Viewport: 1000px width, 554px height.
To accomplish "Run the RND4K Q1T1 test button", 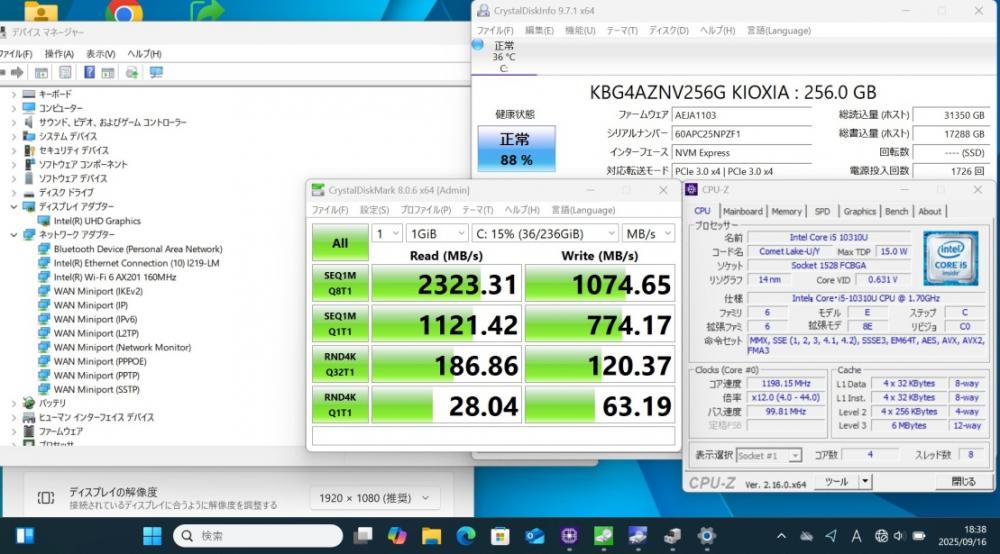I will click(340, 405).
